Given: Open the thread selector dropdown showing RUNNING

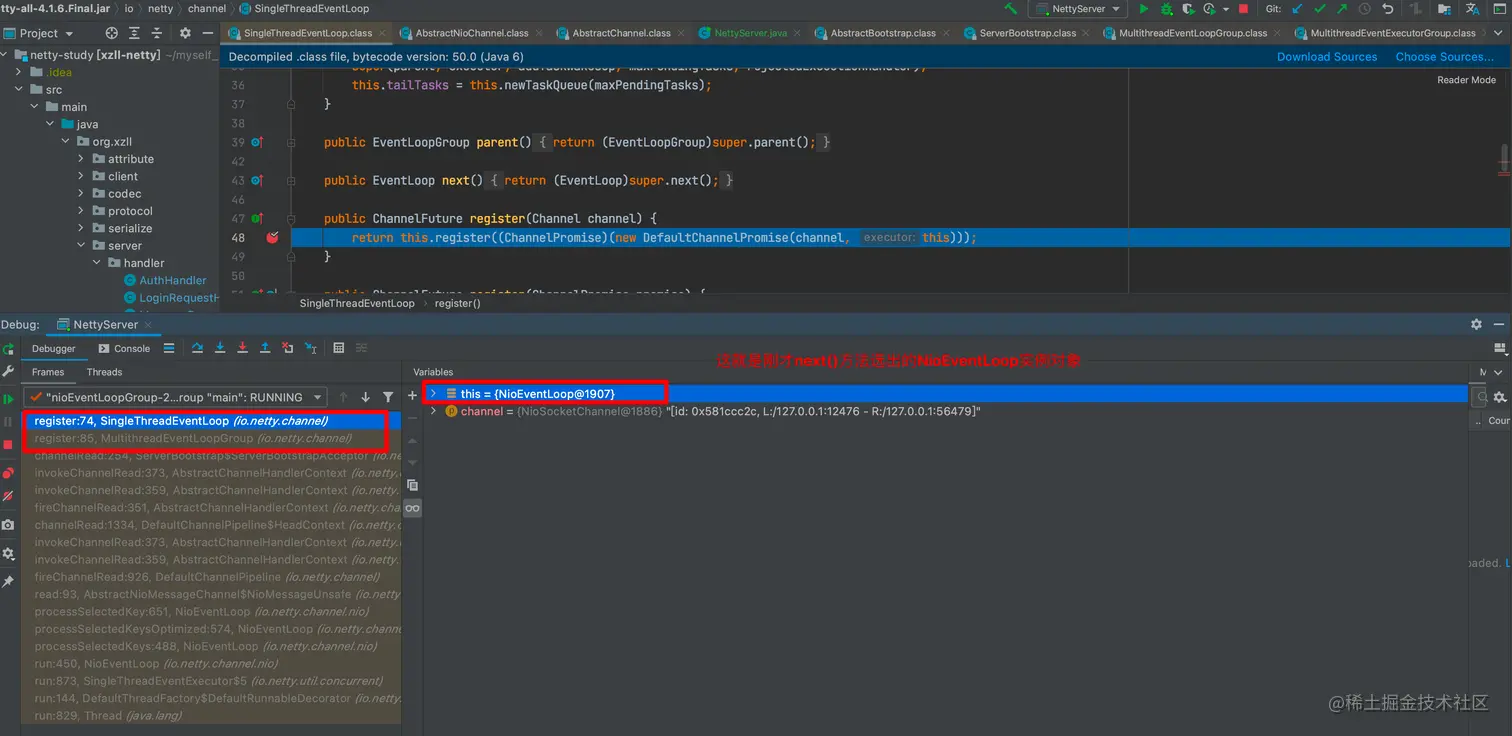Looking at the screenshot, I should click(x=175, y=397).
